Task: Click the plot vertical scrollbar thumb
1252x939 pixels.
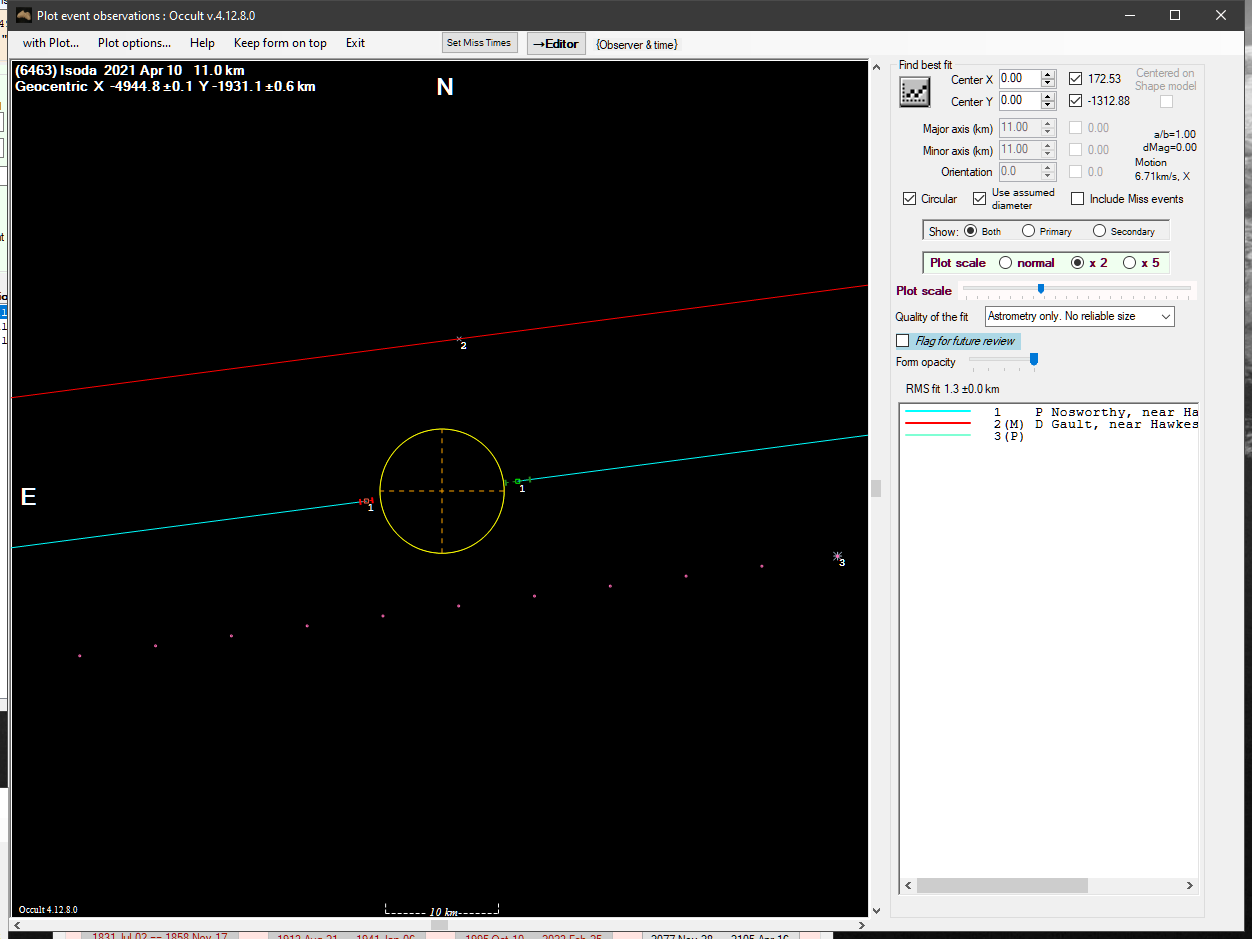Action: (x=877, y=488)
